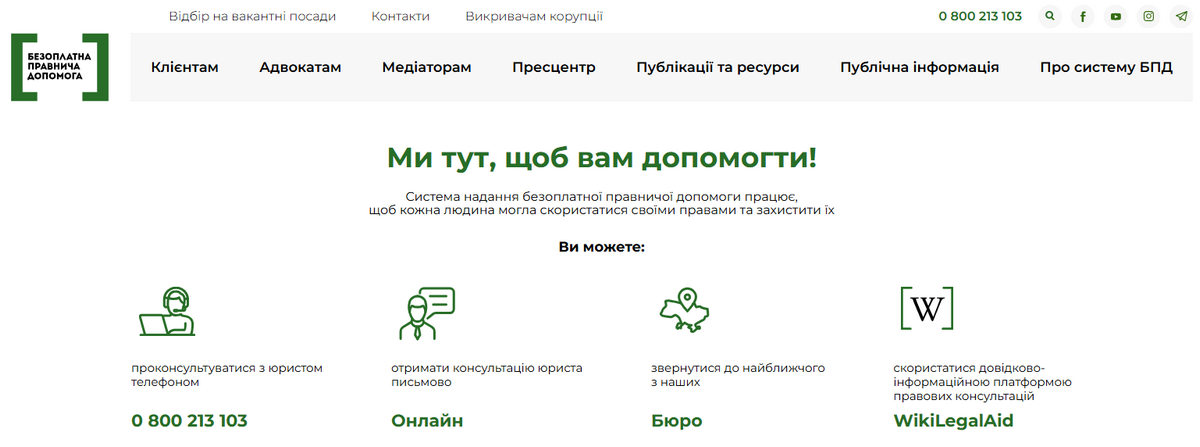The width and height of the screenshot is (1200, 447).
Task: Click text скористатися довідково-інформаційною платформою
Action: tap(982, 382)
